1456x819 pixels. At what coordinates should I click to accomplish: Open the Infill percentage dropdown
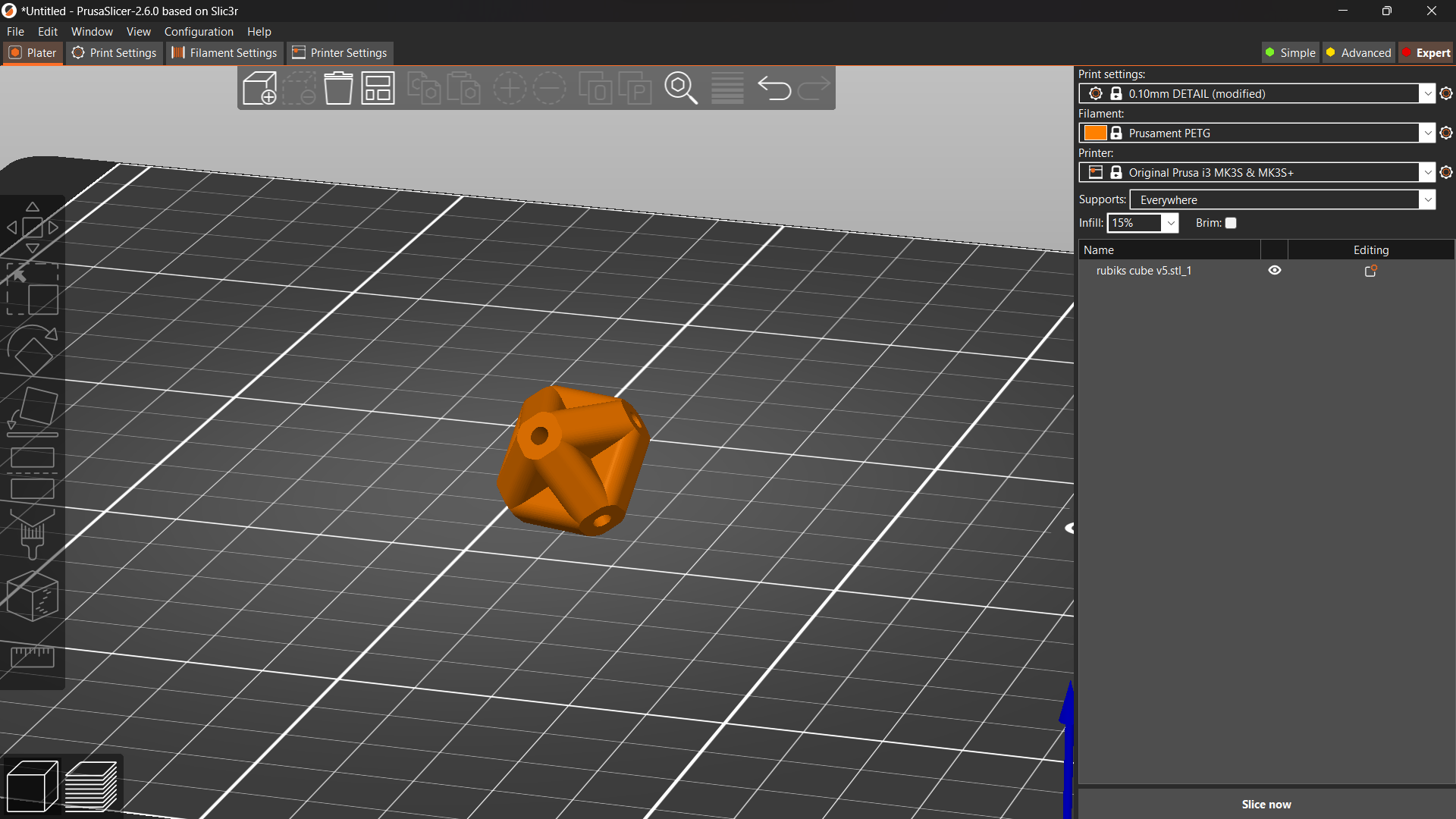tap(1170, 223)
